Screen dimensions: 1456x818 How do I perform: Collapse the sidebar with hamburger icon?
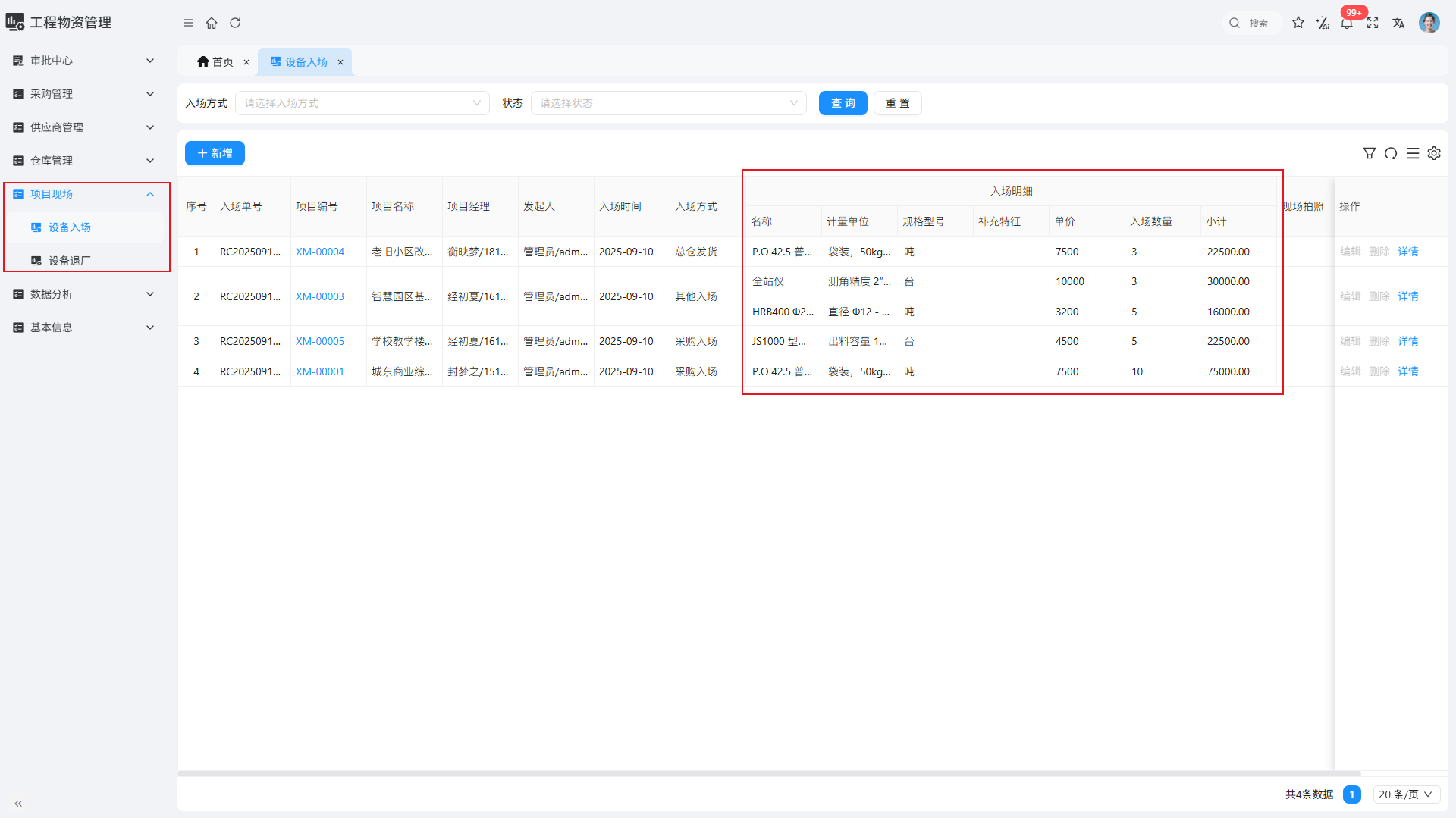click(188, 23)
